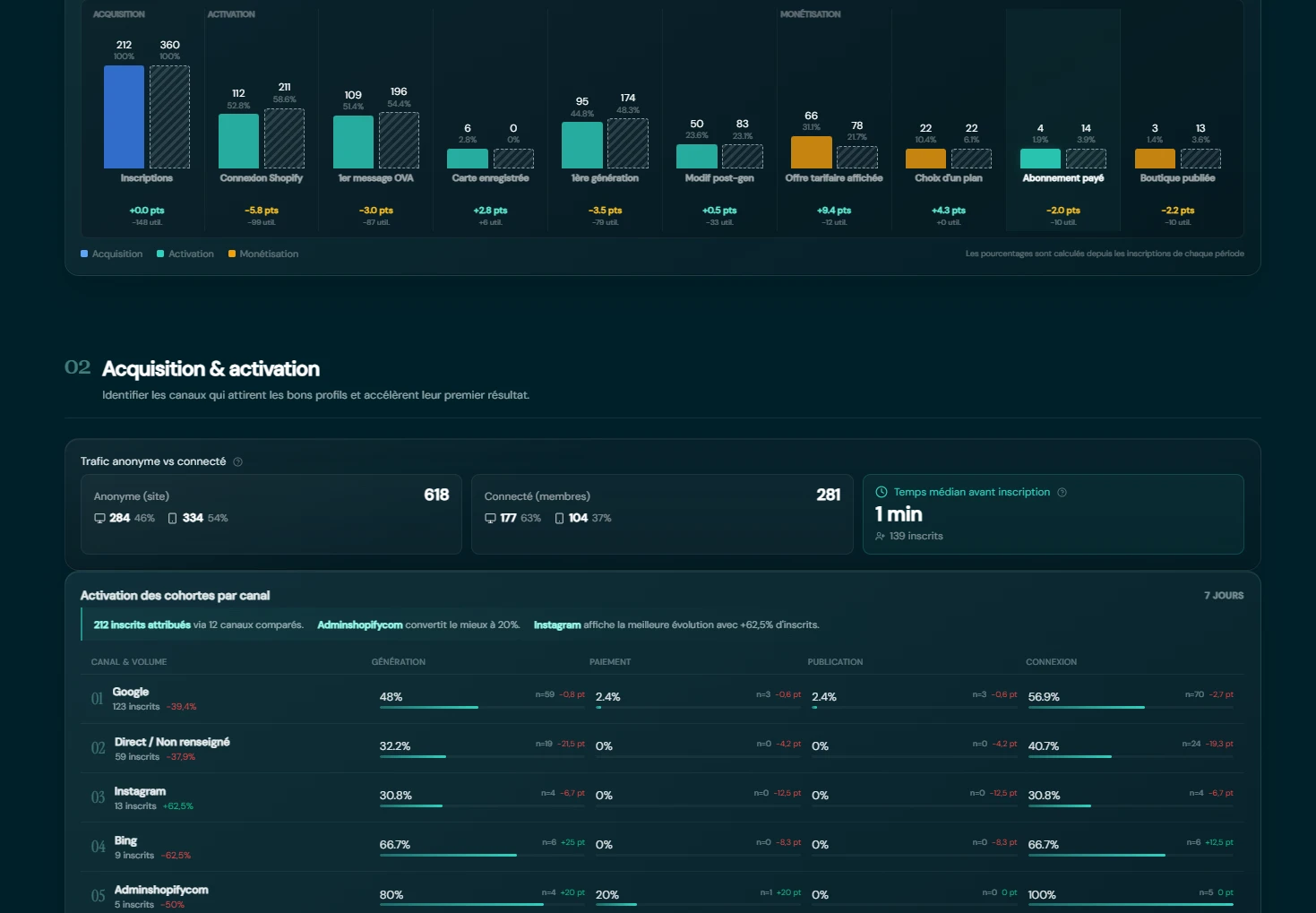This screenshot has width=1316, height=913.
Task: Click the Acquisition & activation section heading
Action: click(x=211, y=369)
